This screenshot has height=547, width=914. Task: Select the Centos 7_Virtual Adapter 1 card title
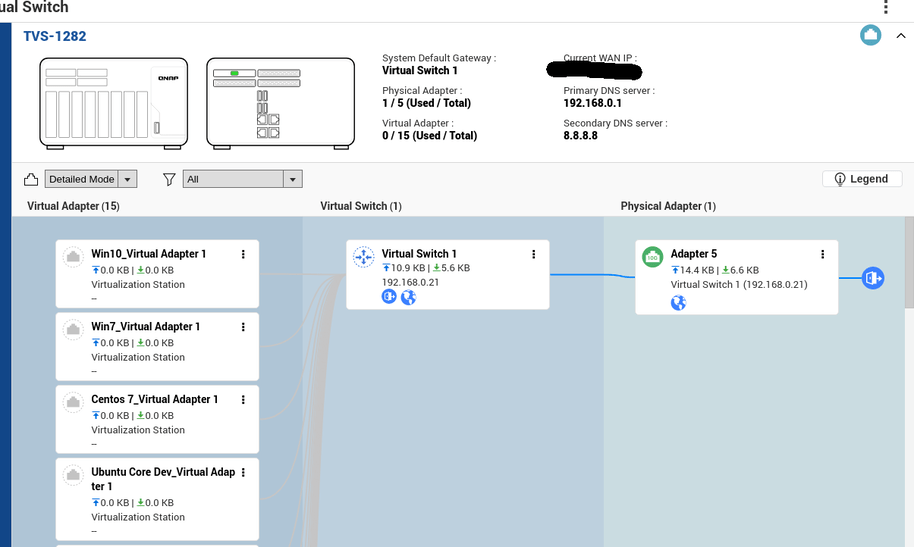154,399
